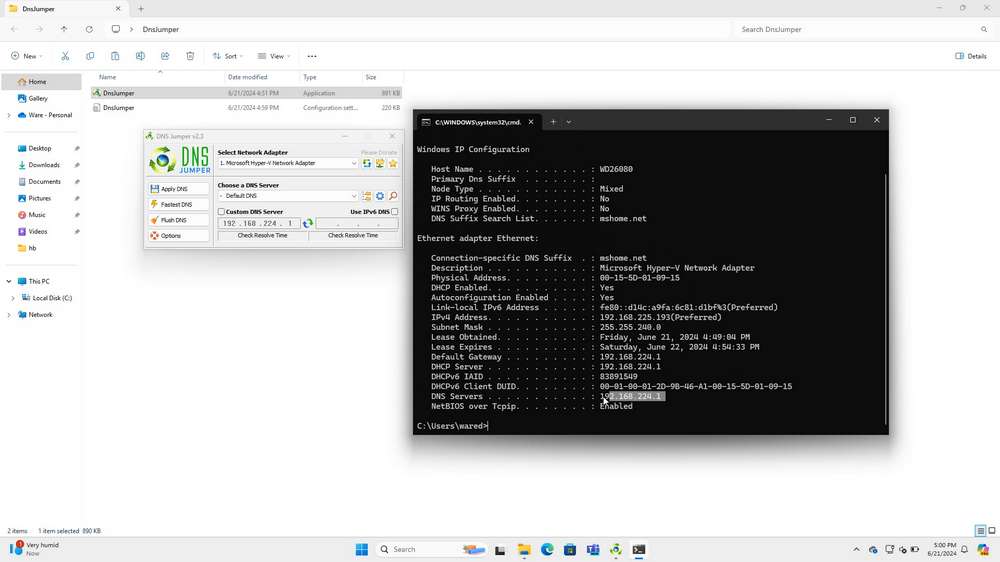Click the magnifier icon beside DNS server dropdown
The height and width of the screenshot is (562, 1000).
pyautogui.click(x=393, y=196)
